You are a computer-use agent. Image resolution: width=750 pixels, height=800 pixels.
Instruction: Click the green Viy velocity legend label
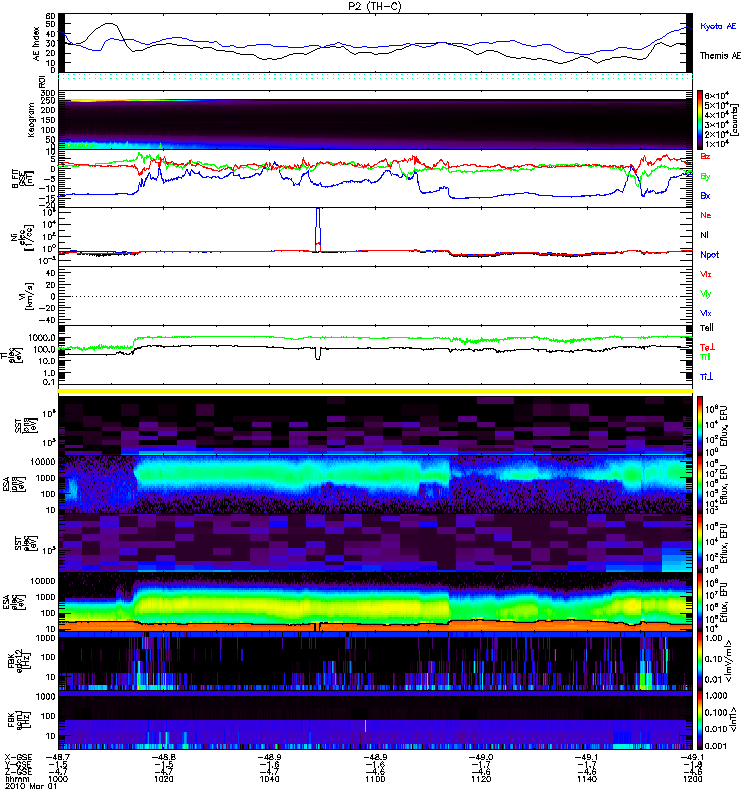pos(705,294)
